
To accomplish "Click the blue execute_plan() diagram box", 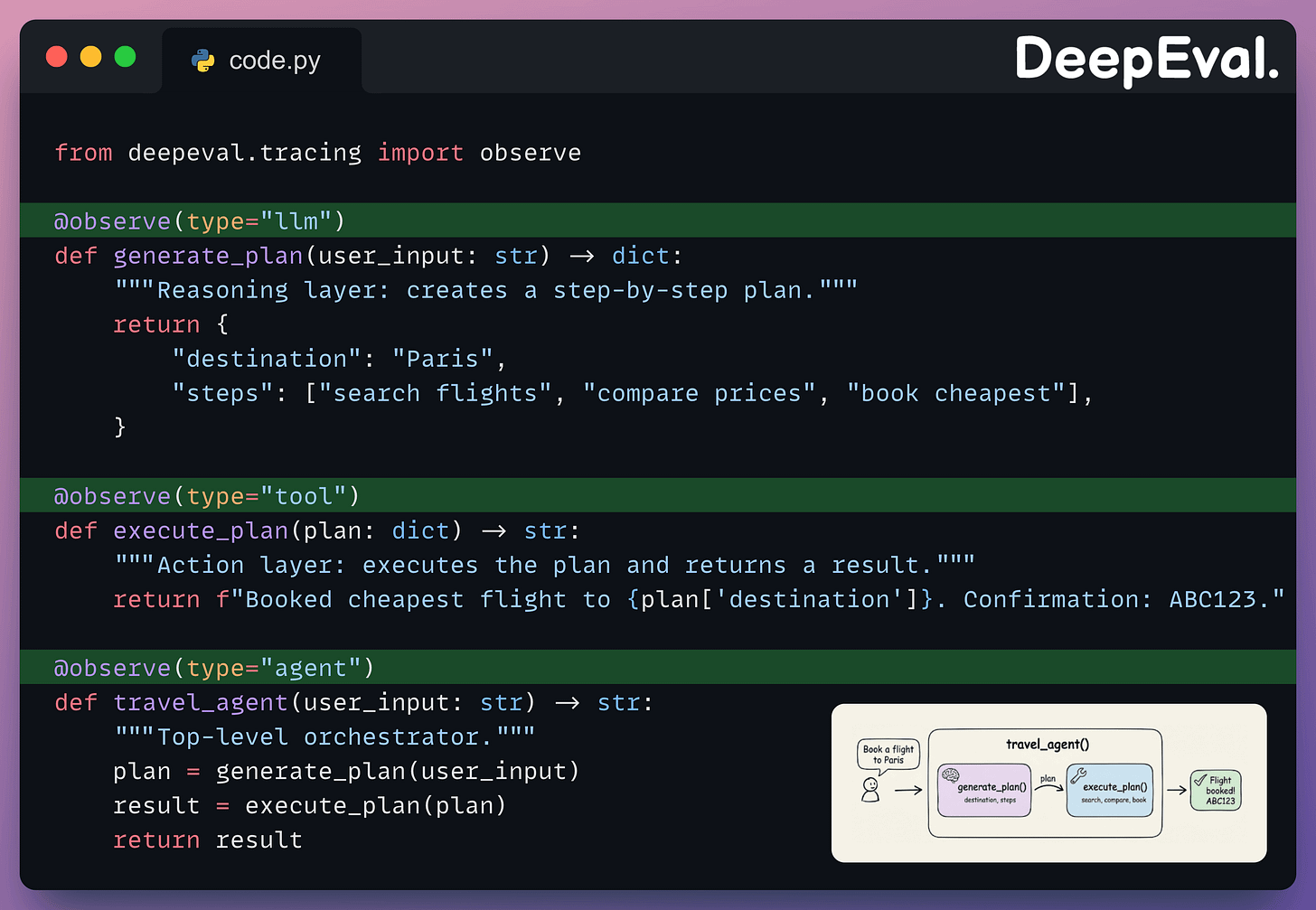I will point(1110,791).
